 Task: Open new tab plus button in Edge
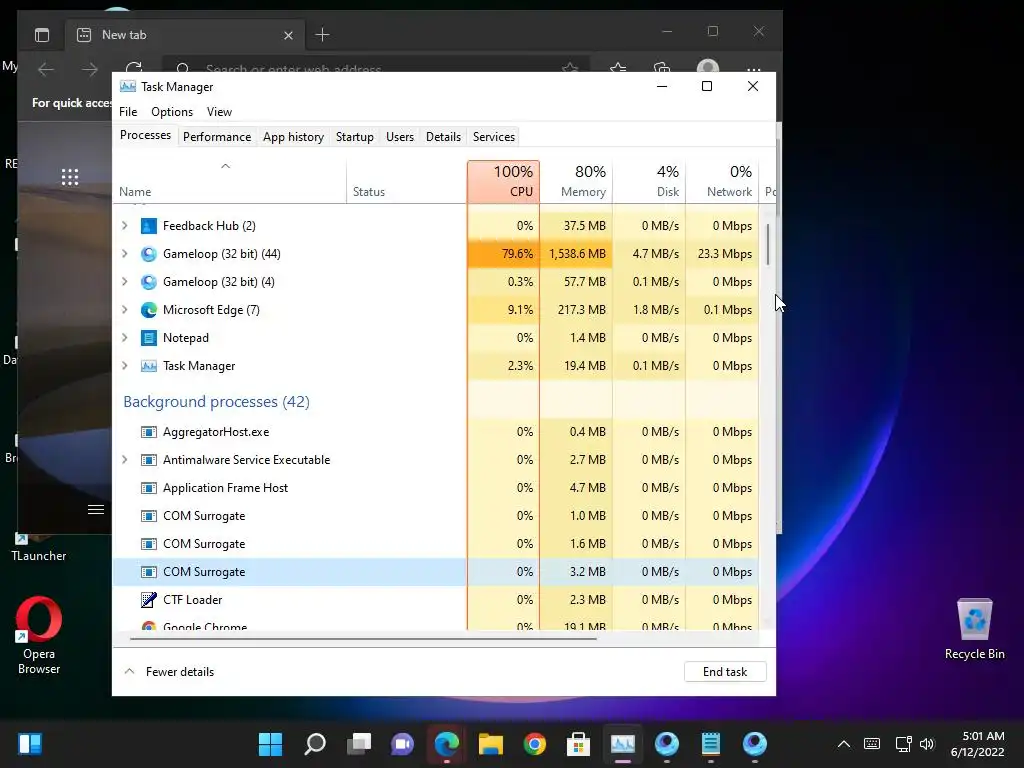(322, 35)
